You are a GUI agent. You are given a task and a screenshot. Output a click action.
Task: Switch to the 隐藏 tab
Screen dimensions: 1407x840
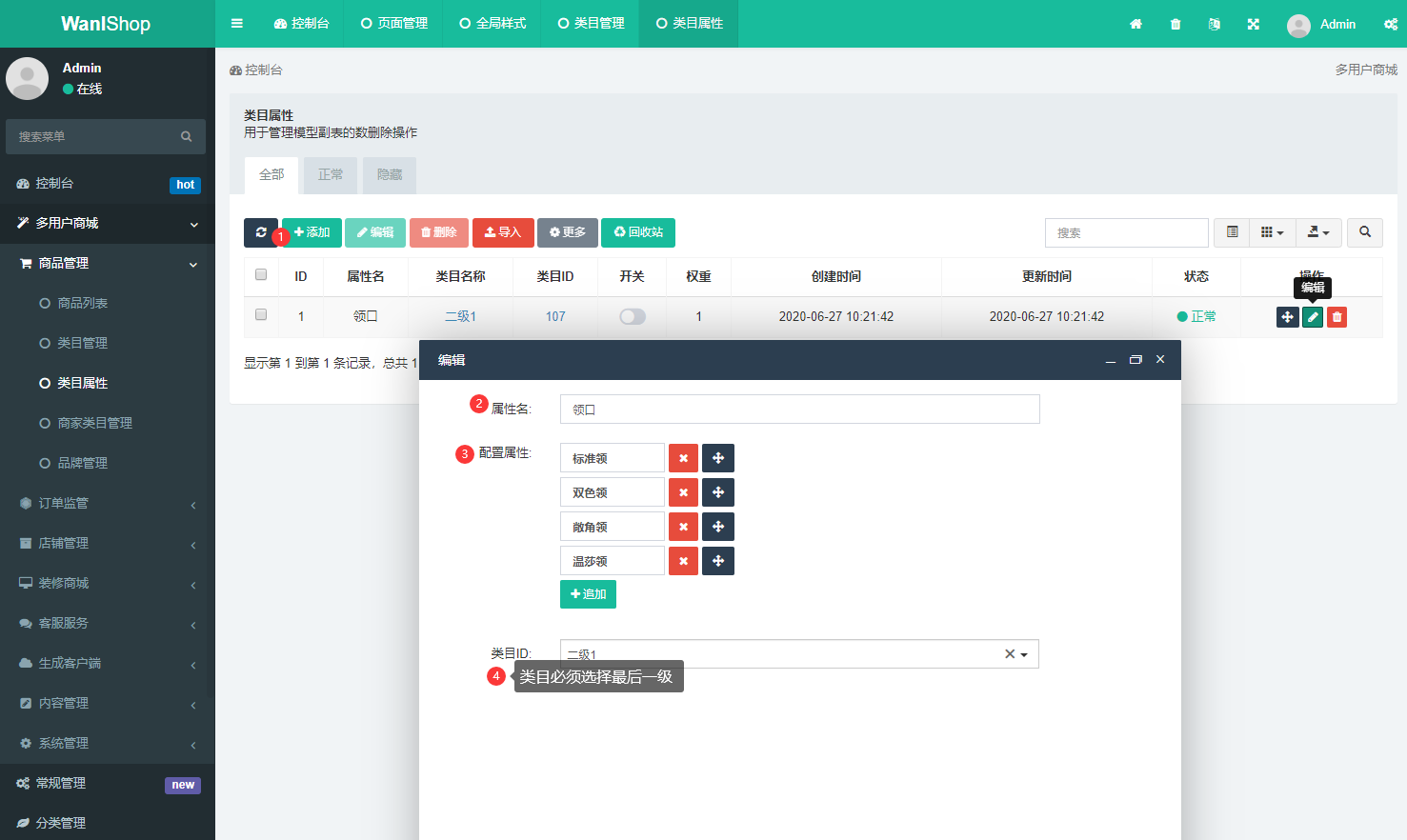coord(390,175)
